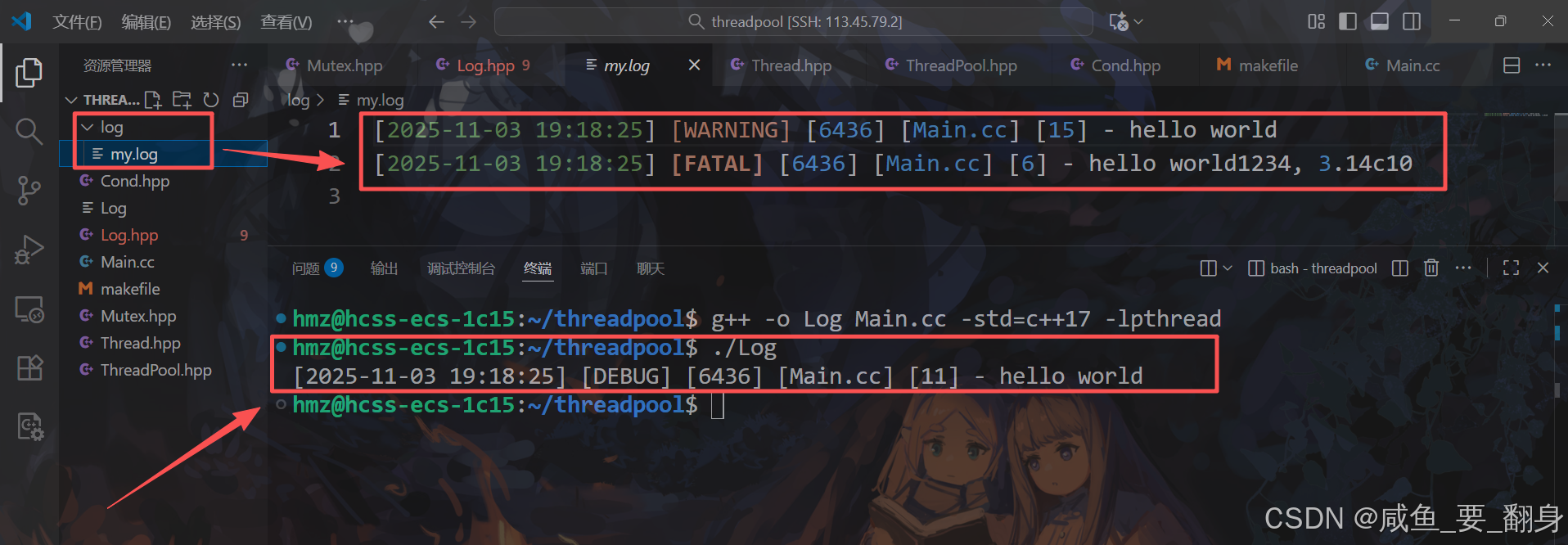The height and width of the screenshot is (545, 1568).
Task: Open Main.cc from the explorer tree
Action: [164, 262]
